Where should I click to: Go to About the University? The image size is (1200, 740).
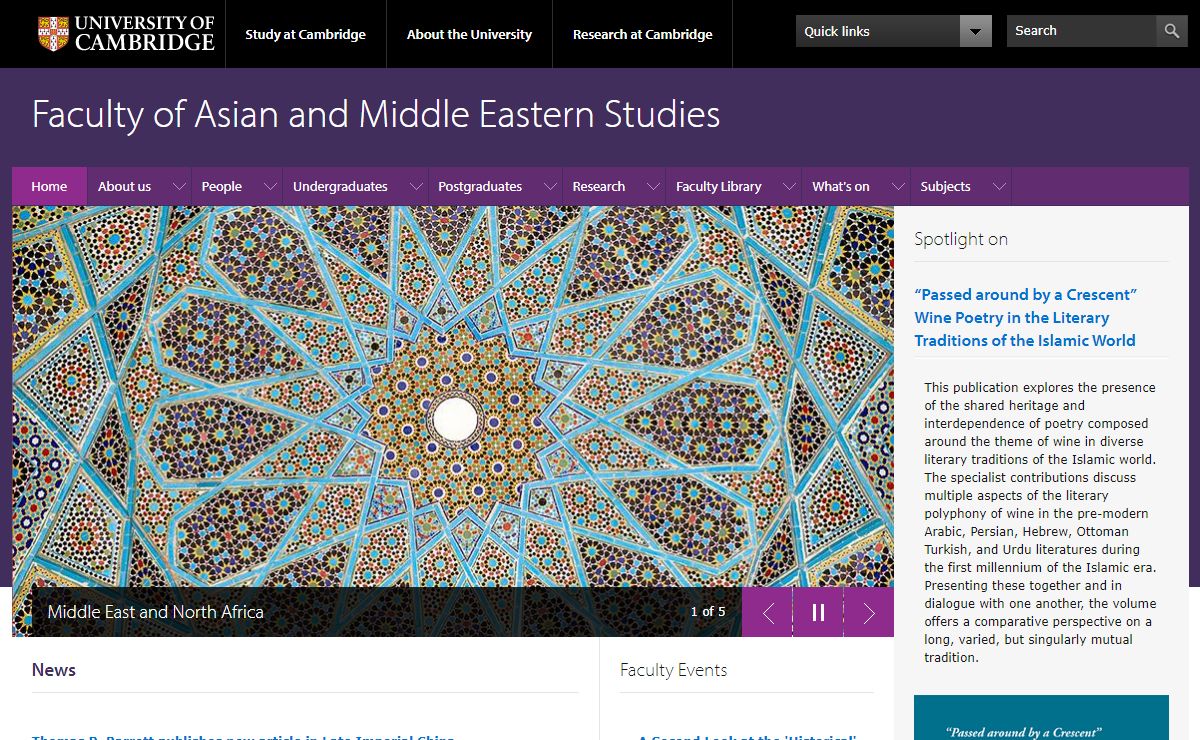click(x=469, y=34)
